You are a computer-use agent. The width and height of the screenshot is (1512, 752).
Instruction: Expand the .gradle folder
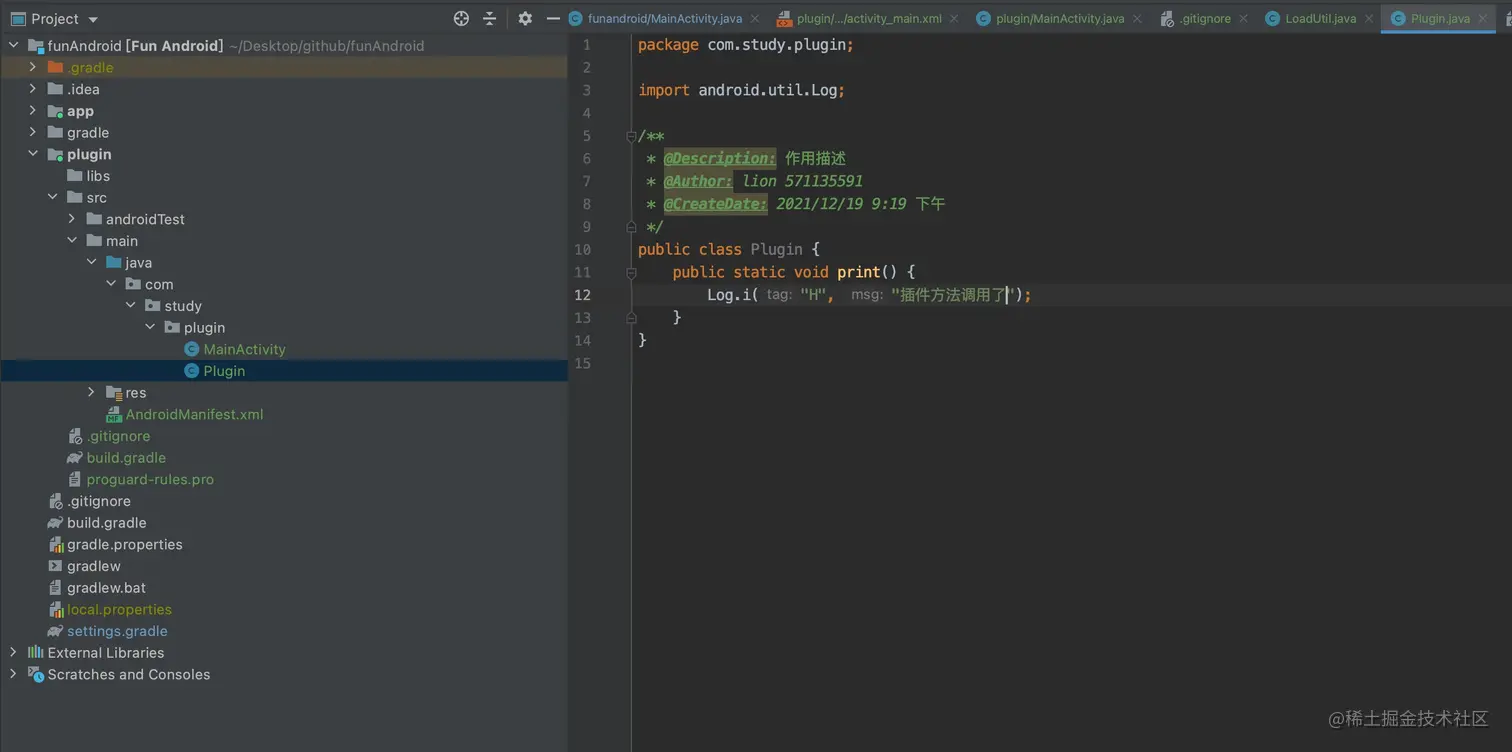[x=33, y=67]
